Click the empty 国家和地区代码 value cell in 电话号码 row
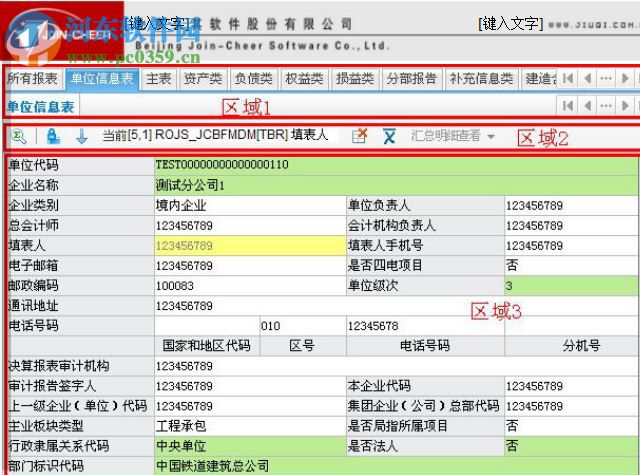This screenshot has width=640, height=475. 207,326
